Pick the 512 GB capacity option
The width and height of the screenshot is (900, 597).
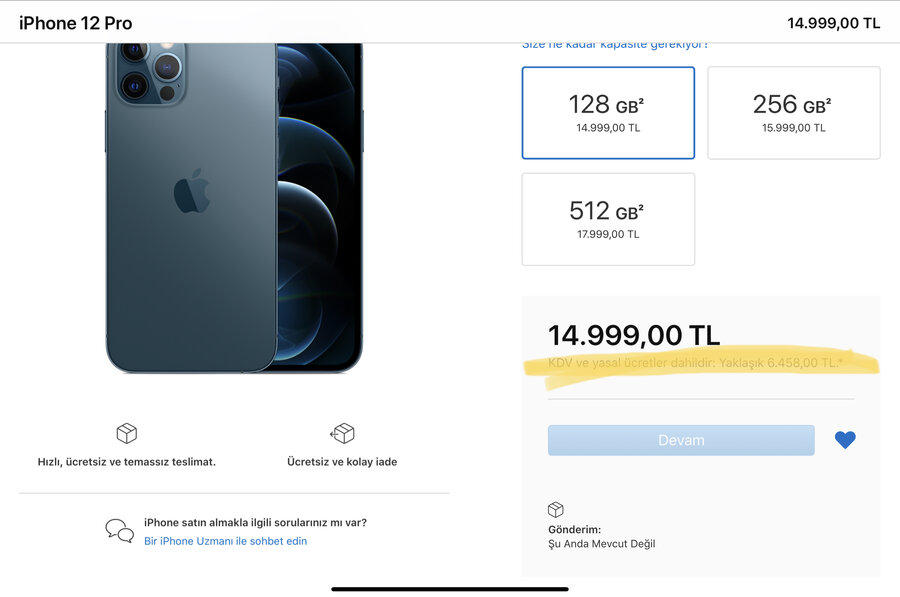click(608, 219)
